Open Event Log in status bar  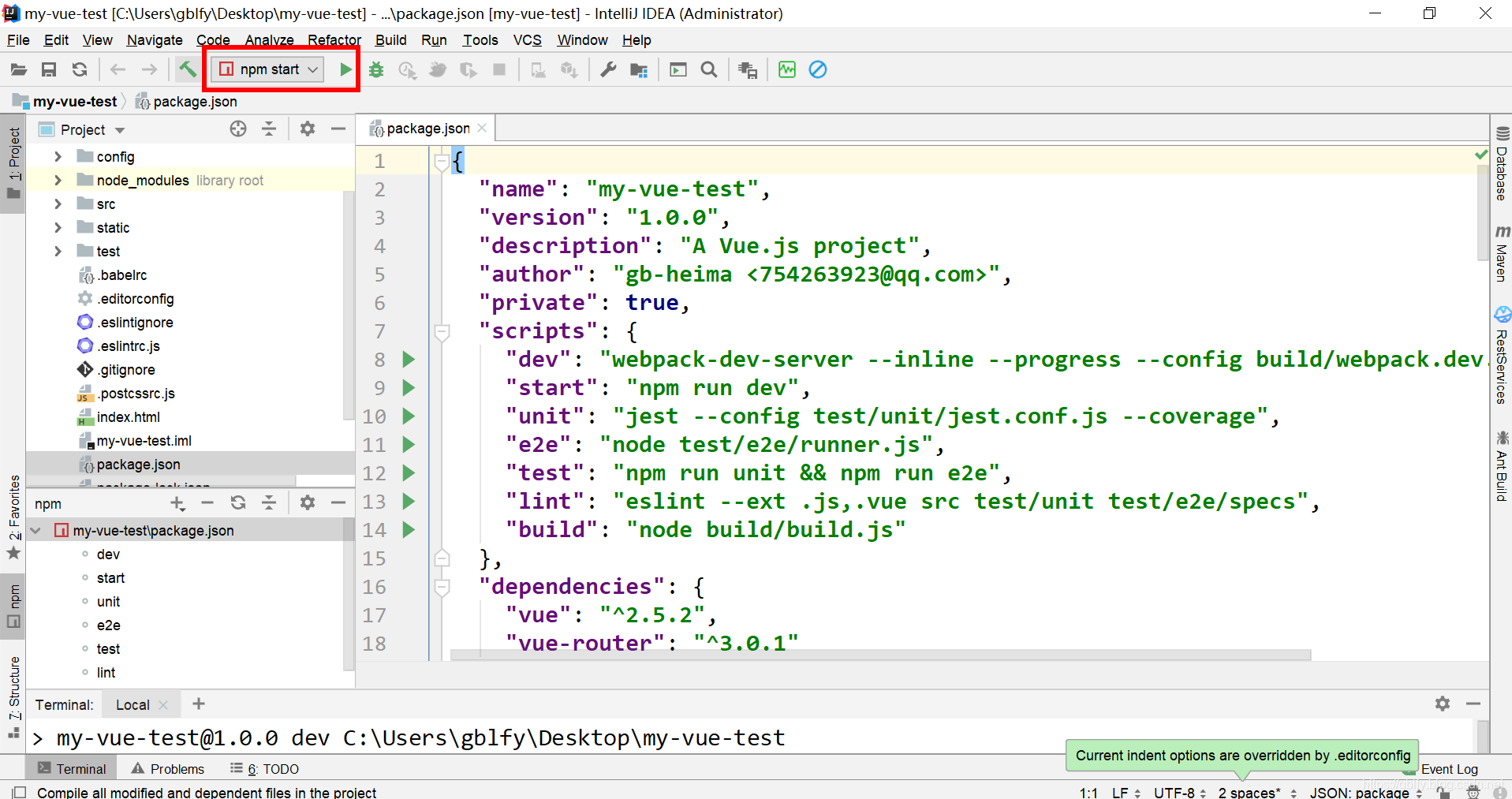pos(1449,769)
